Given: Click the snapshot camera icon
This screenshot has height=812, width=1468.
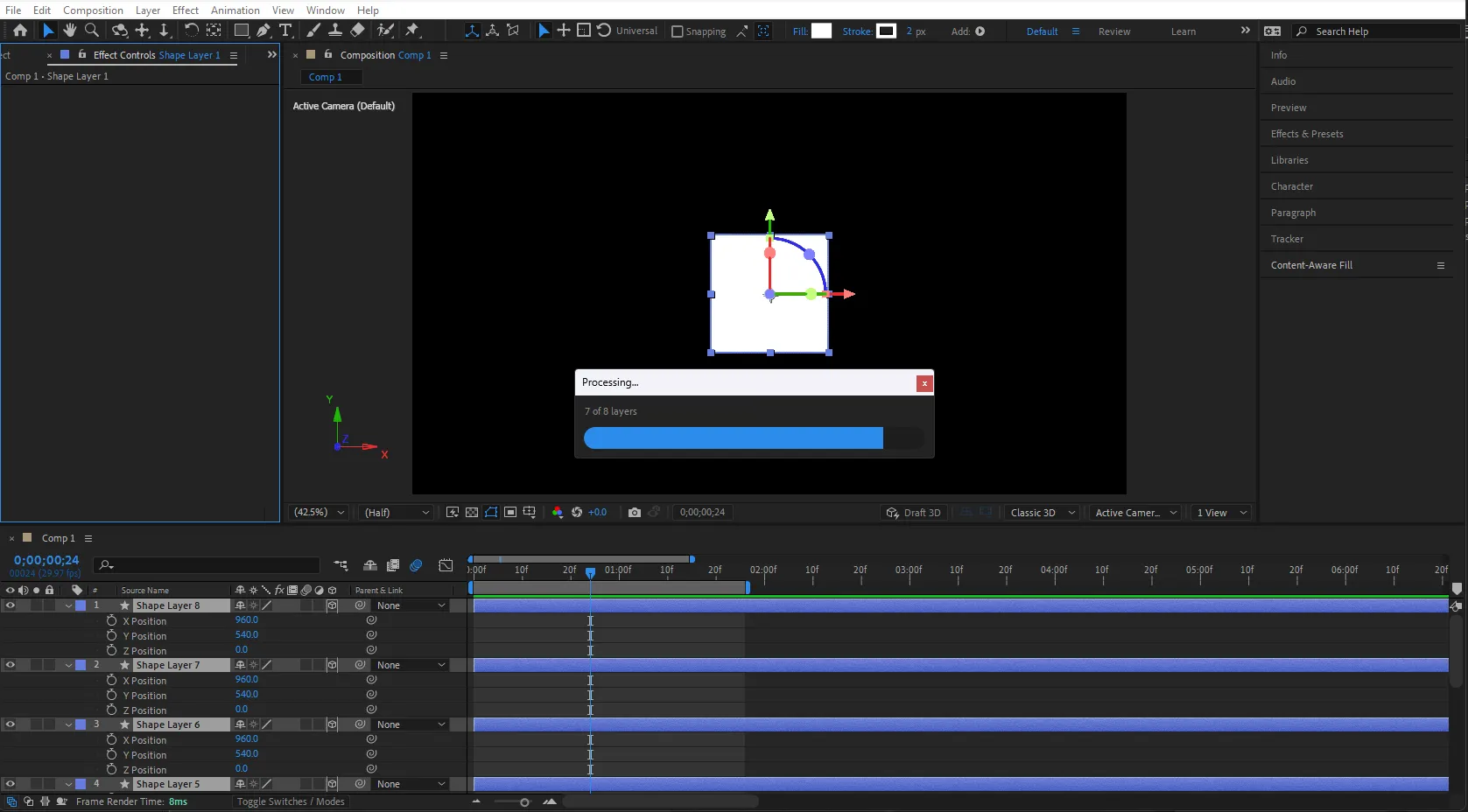Looking at the screenshot, I should 635,513.
